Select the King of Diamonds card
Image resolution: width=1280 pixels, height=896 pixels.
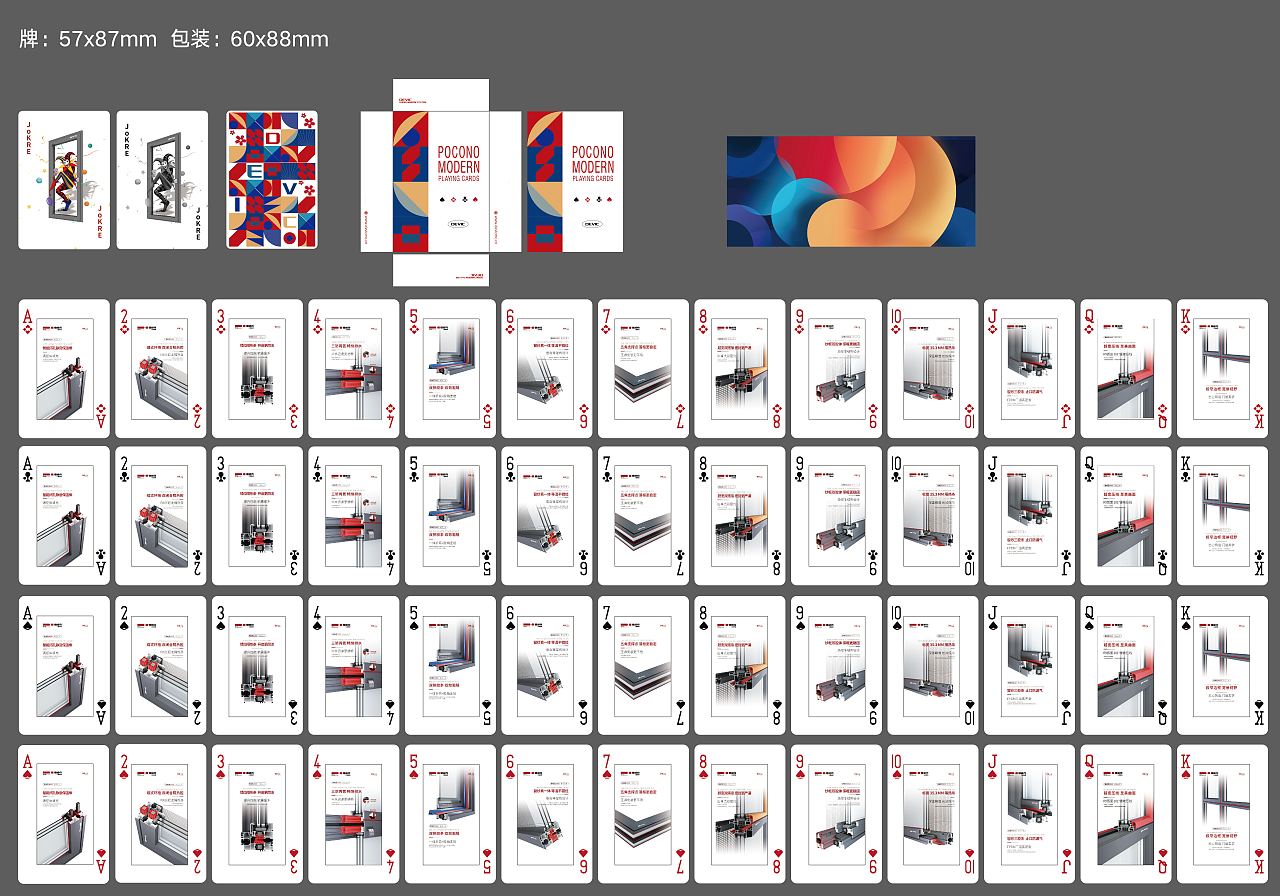pyautogui.click(x=1222, y=368)
